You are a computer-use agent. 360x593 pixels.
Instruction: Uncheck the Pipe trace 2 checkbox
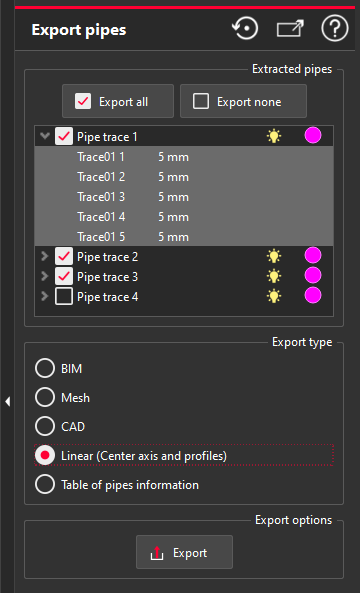point(64,257)
